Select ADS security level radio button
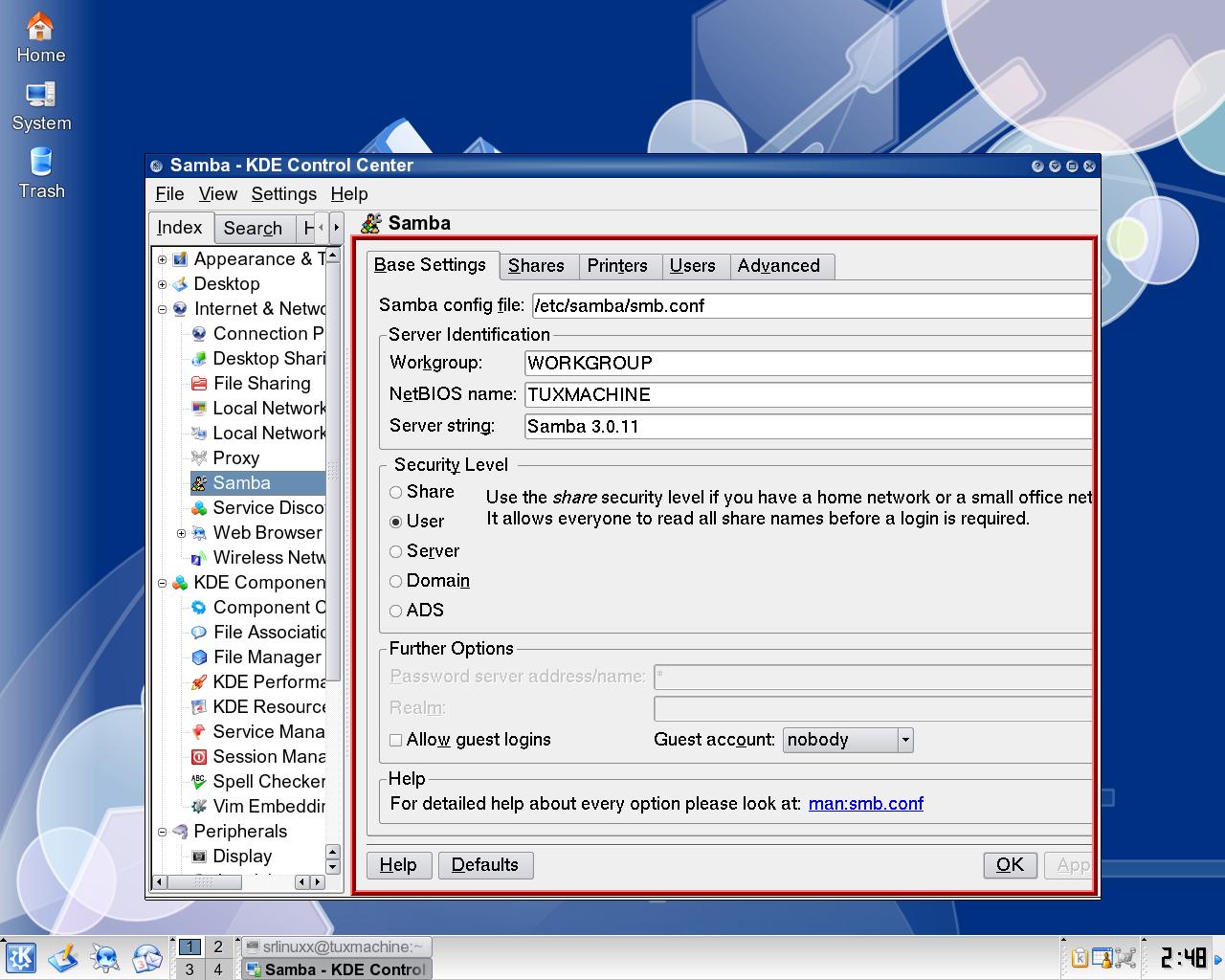This screenshot has height=980, width=1225. point(395,611)
